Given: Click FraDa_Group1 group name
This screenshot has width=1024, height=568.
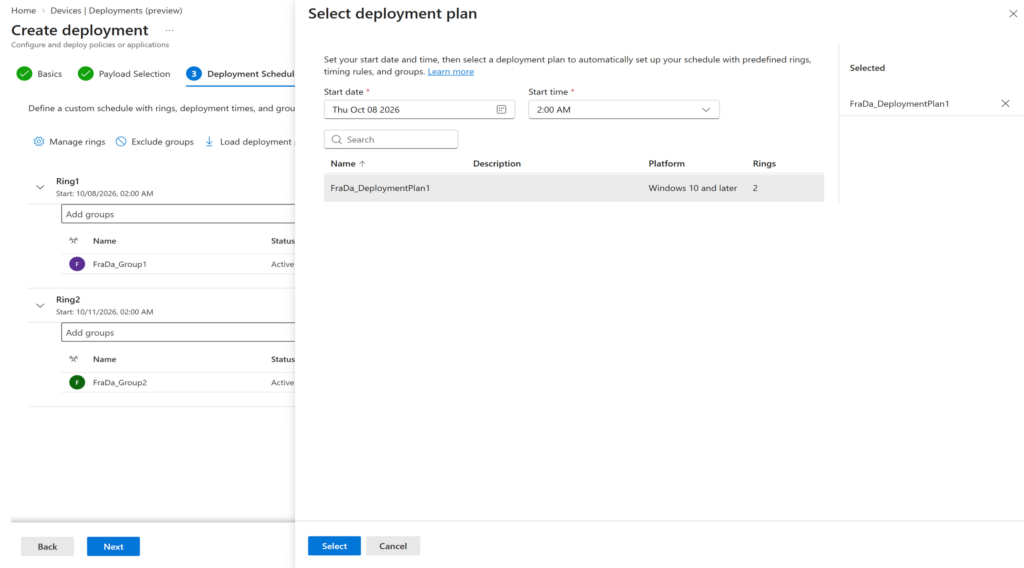Looking at the screenshot, I should click(x=120, y=264).
